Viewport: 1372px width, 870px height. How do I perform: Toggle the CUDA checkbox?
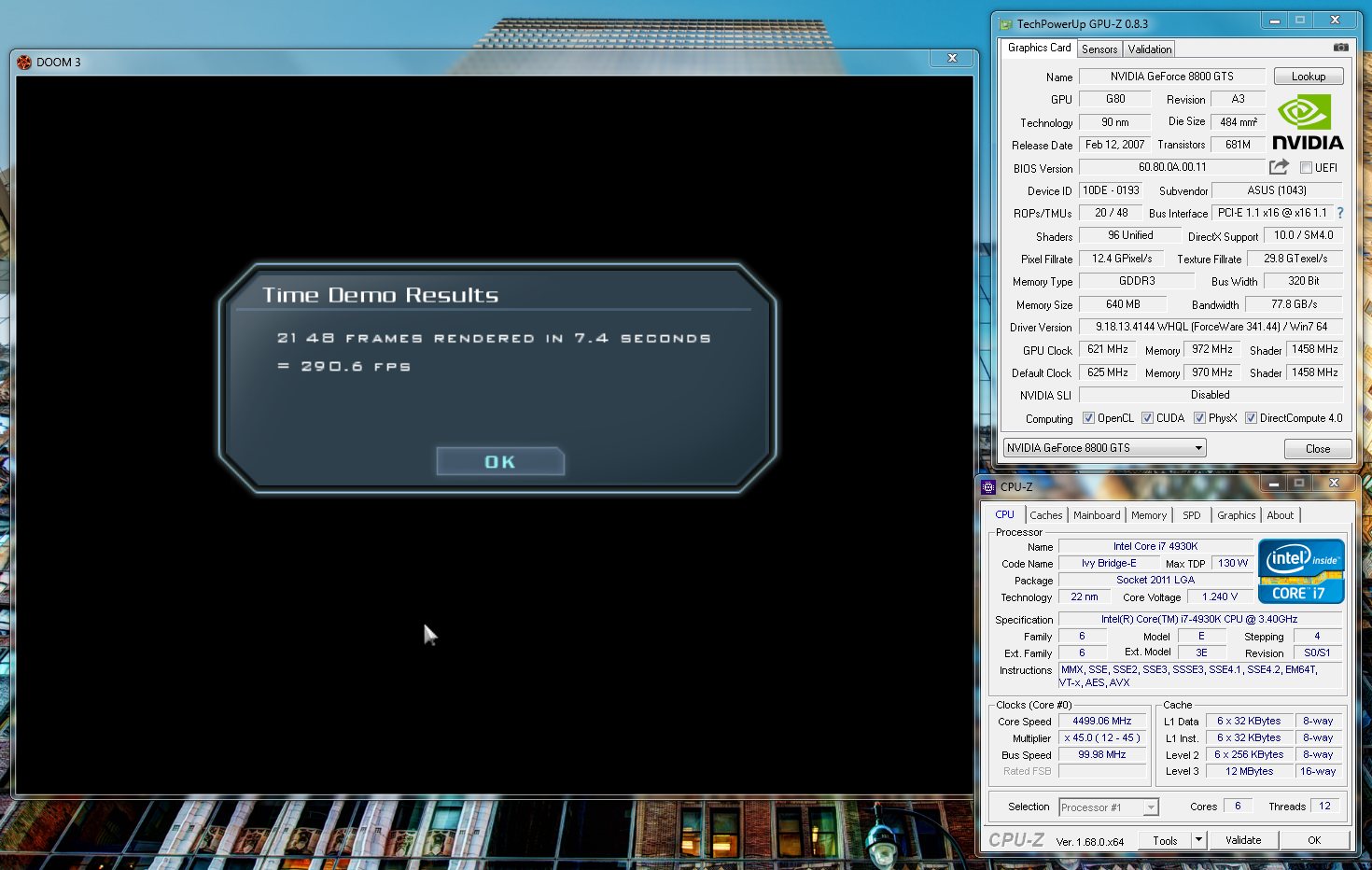(1147, 418)
